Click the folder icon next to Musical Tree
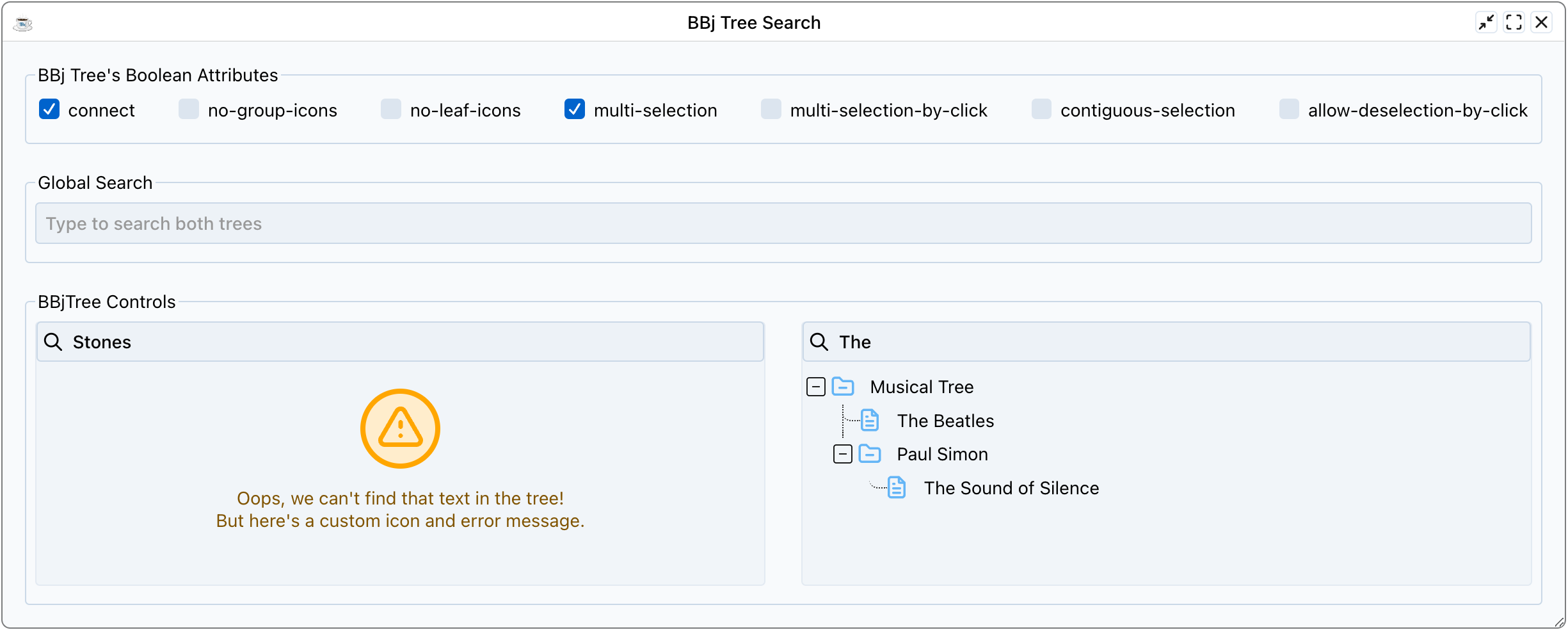Viewport: 1568px width, 630px height. coord(844,387)
